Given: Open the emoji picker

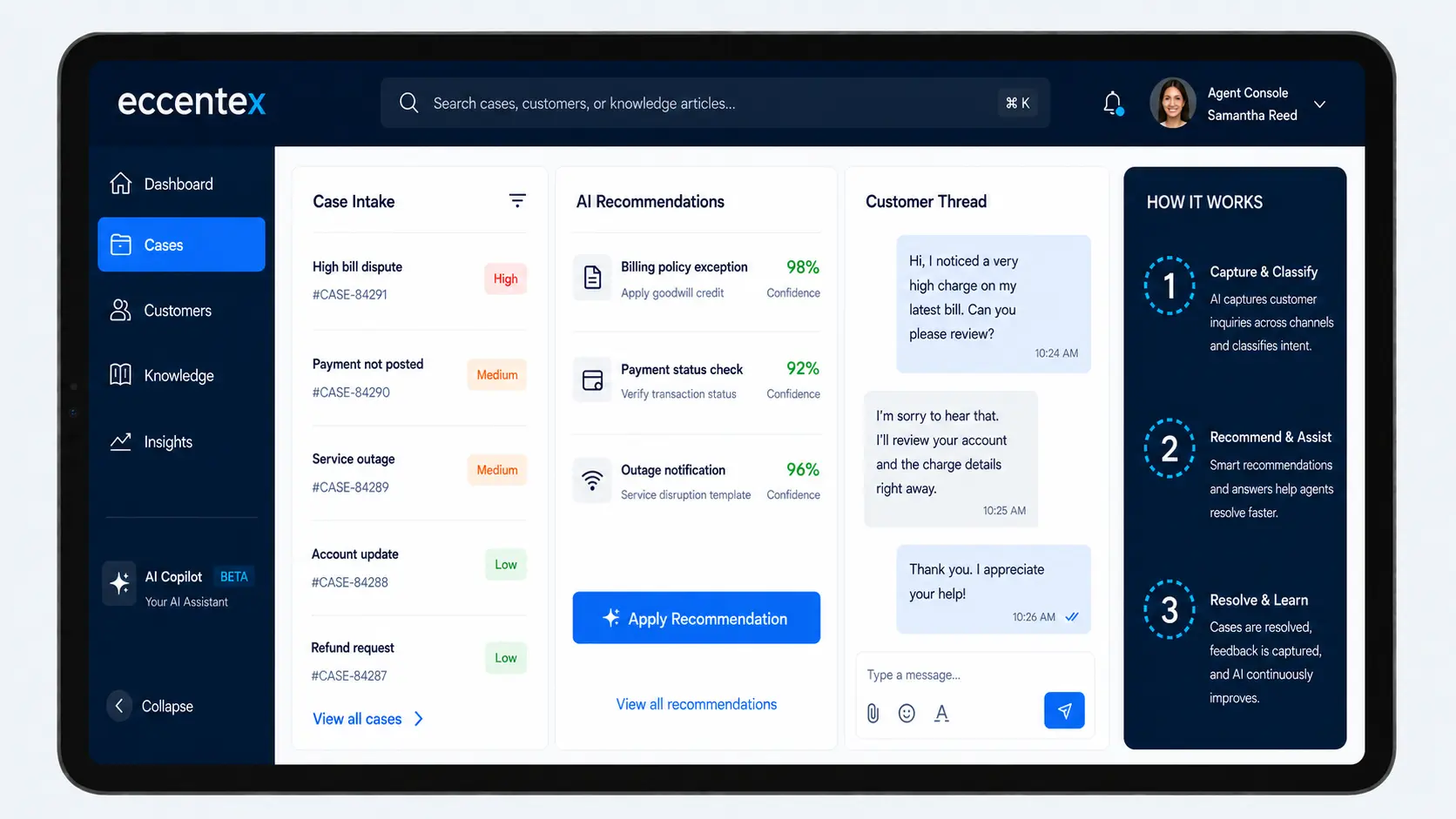Looking at the screenshot, I should [x=907, y=714].
